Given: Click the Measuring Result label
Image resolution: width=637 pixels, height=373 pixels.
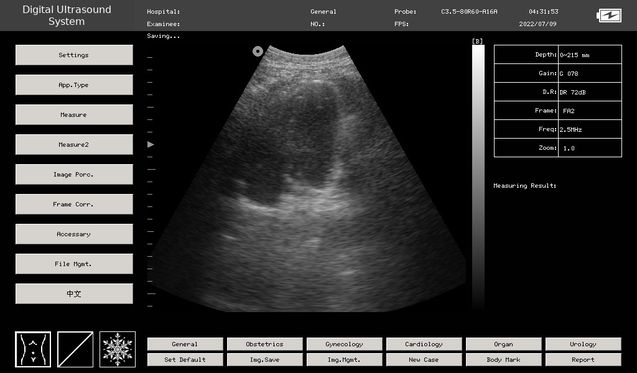Looking at the screenshot, I should pyautogui.click(x=525, y=186).
